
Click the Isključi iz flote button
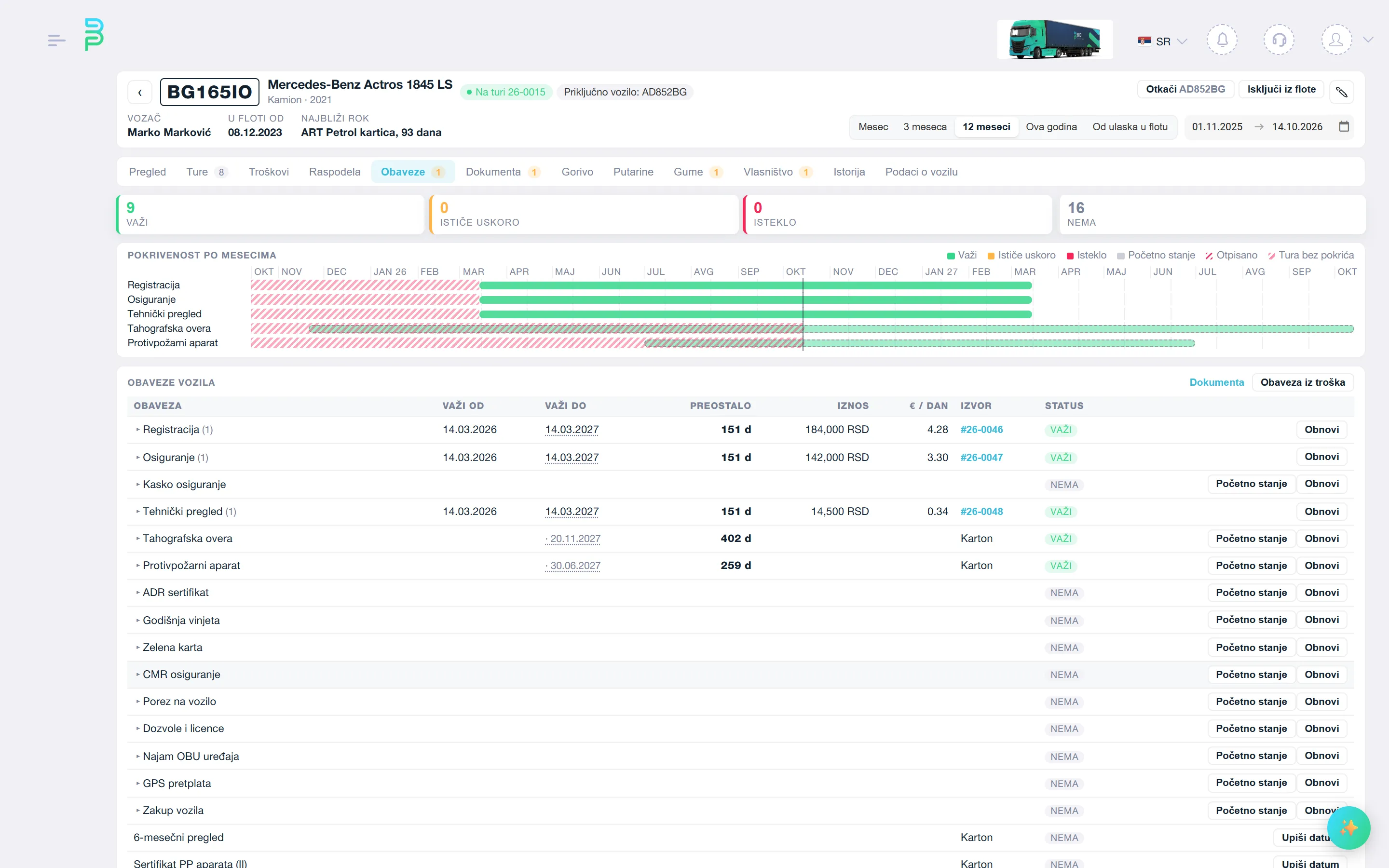click(x=1281, y=89)
